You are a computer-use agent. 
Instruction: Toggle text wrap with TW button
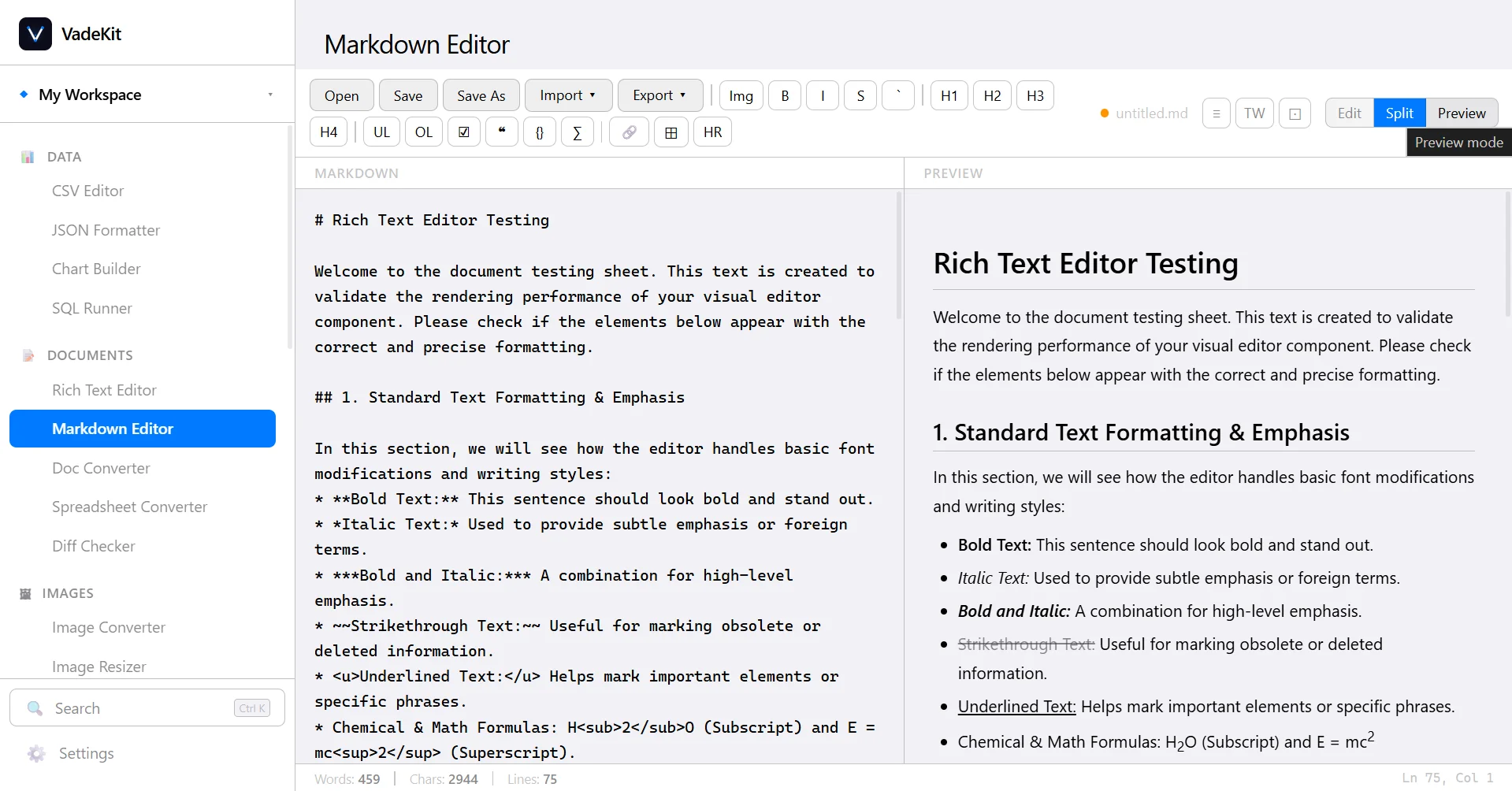1254,113
